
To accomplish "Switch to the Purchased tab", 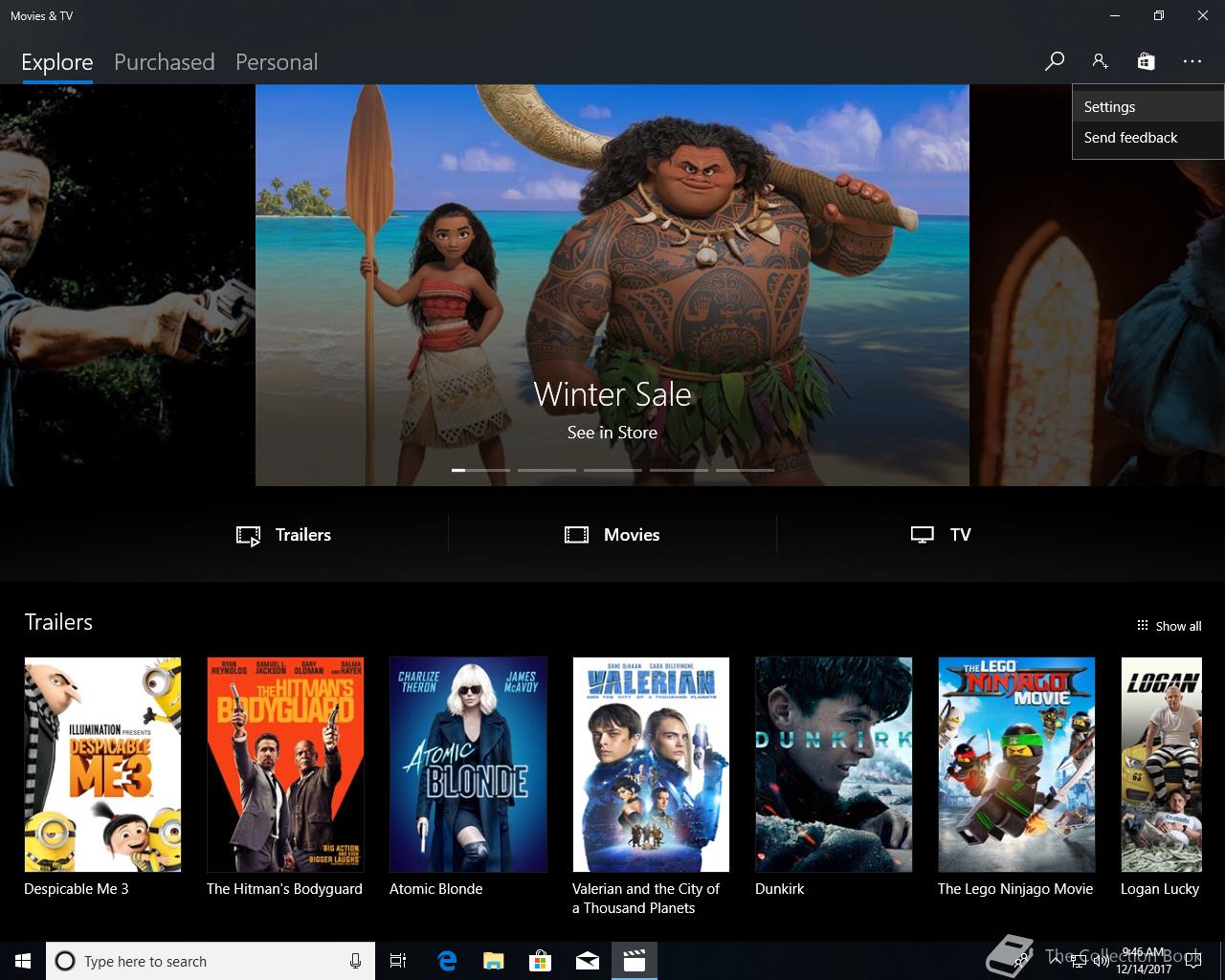I will click(164, 62).
